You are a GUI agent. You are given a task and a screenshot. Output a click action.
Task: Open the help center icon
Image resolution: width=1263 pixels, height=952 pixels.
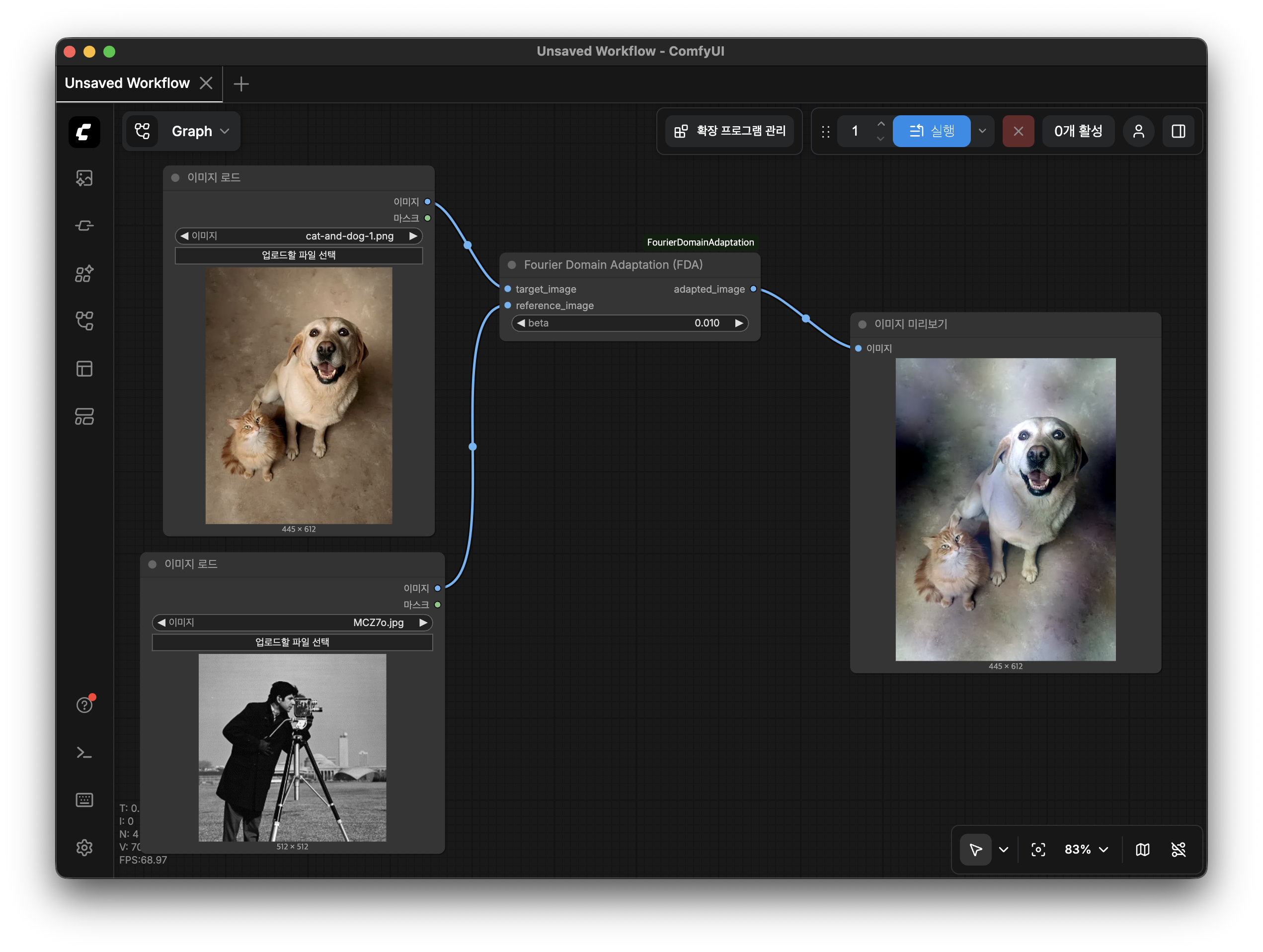pyautogui.click(x=84, y=705)
